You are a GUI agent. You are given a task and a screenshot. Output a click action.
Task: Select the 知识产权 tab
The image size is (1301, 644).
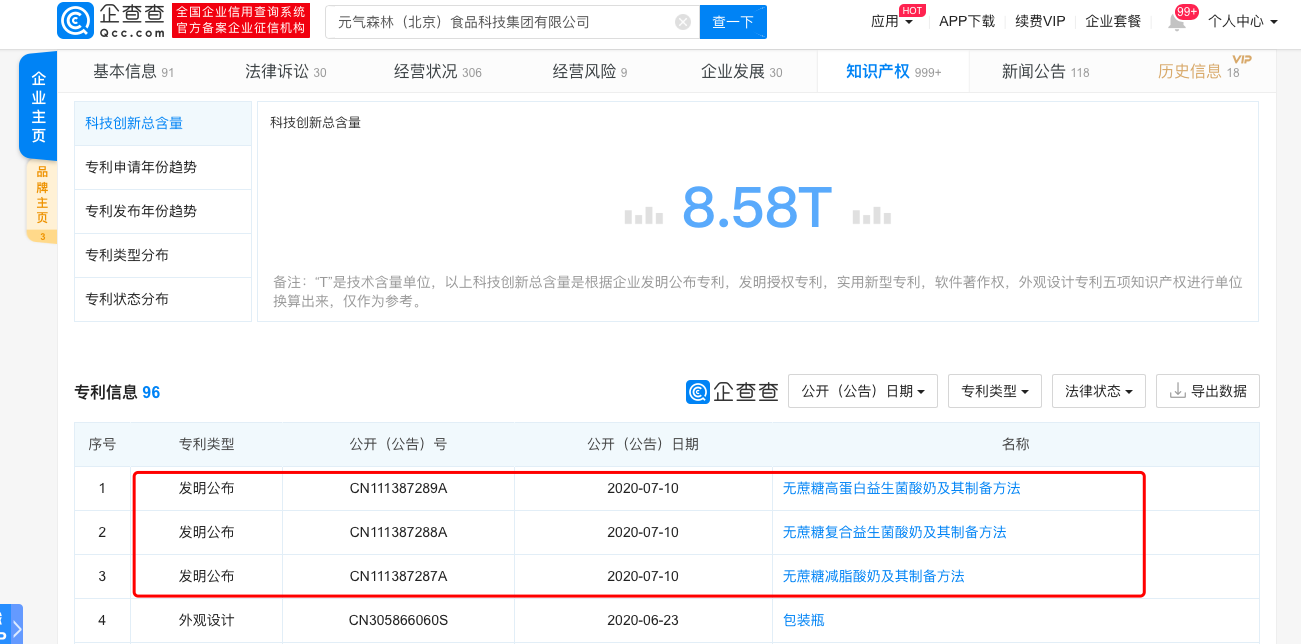tap(893, 72)
